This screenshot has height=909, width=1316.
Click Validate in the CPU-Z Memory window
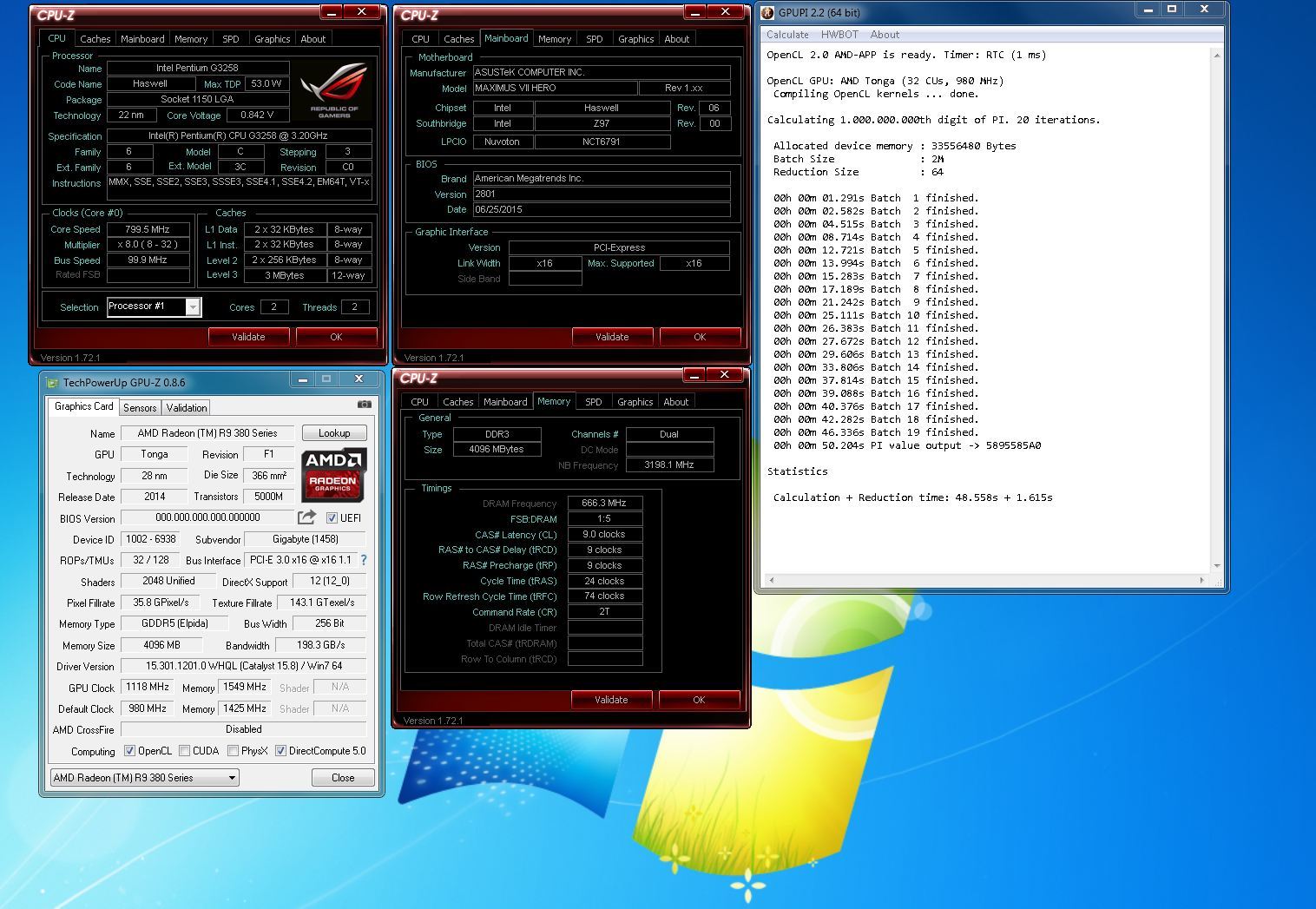[611, 700]
